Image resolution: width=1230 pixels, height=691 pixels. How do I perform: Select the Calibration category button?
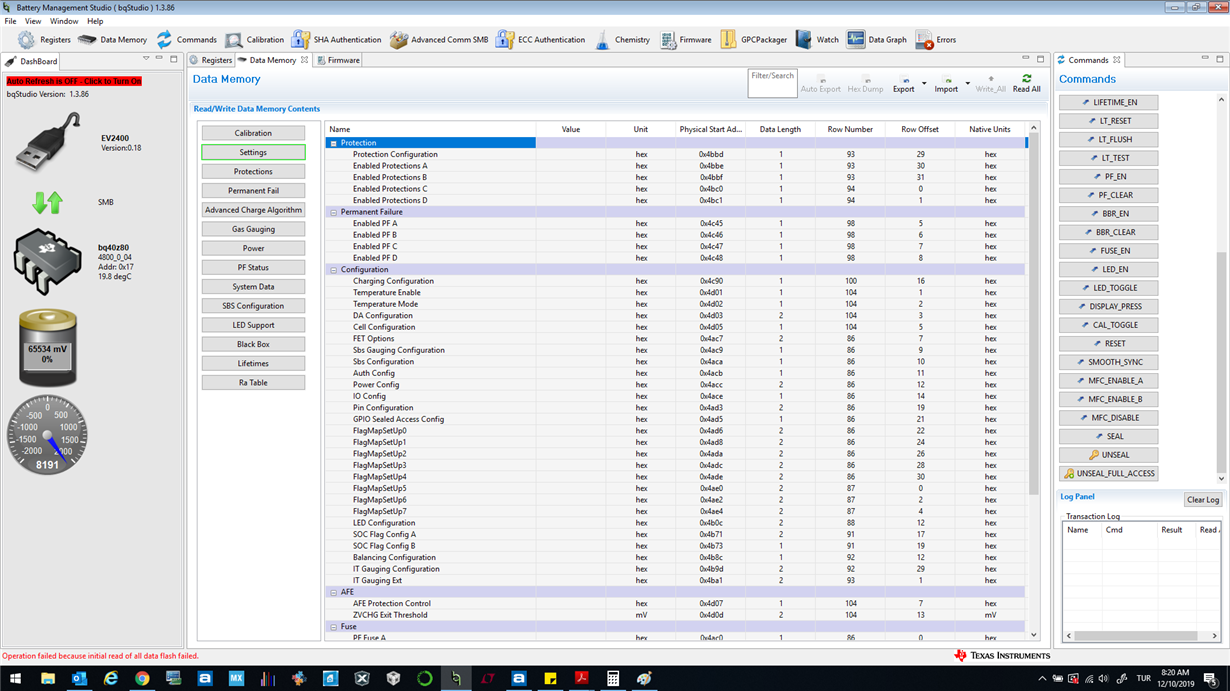pyautogui.click(x=253, y=133)
